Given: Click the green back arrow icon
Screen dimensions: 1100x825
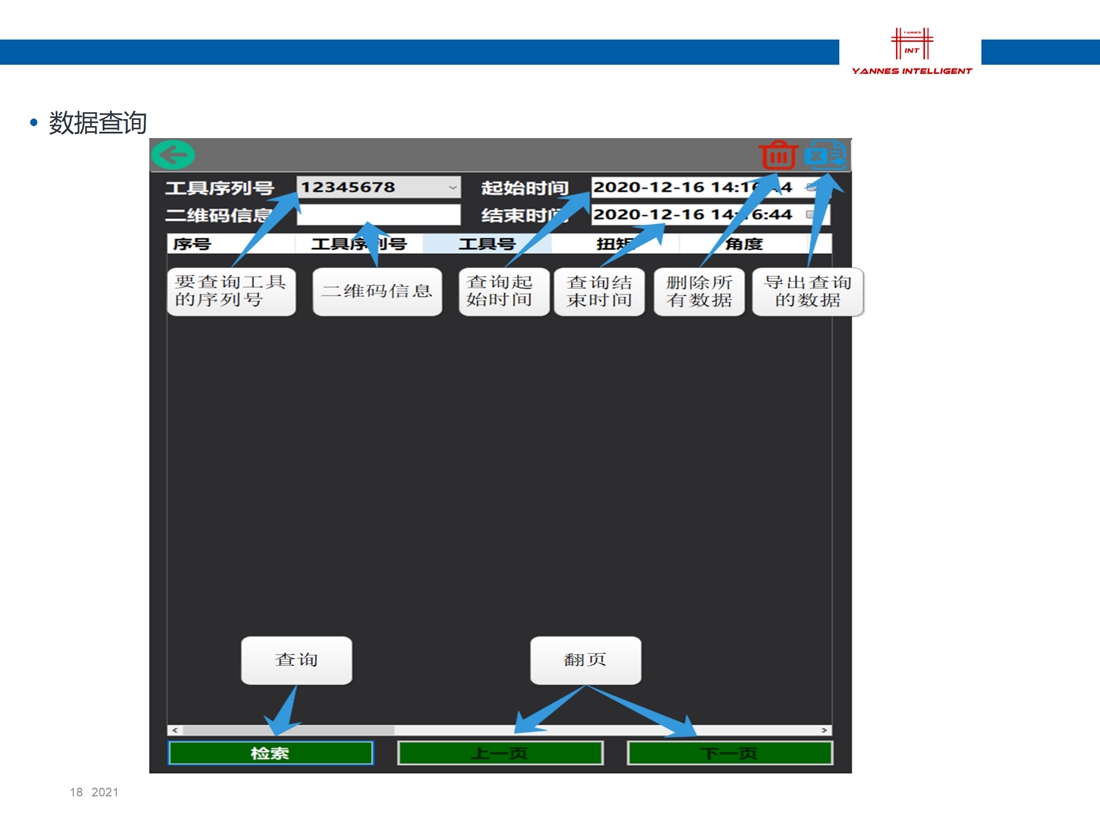Looking at the screenshot, I should click(173, 155).
